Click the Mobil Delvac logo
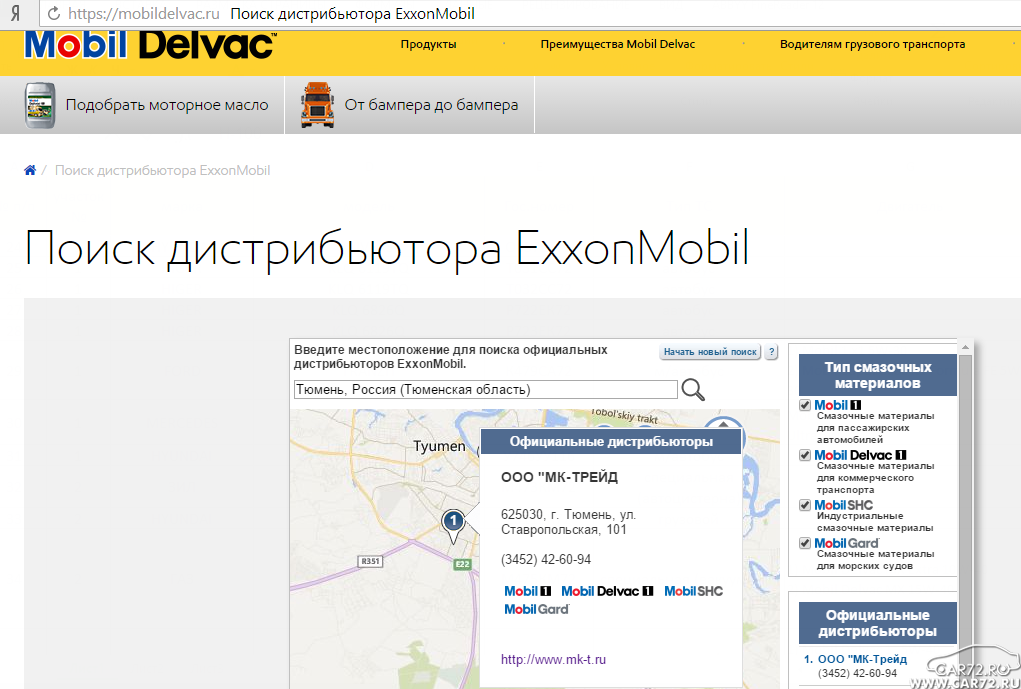Viewport: 1021px width, 689px height. click(x=150, y=45)
